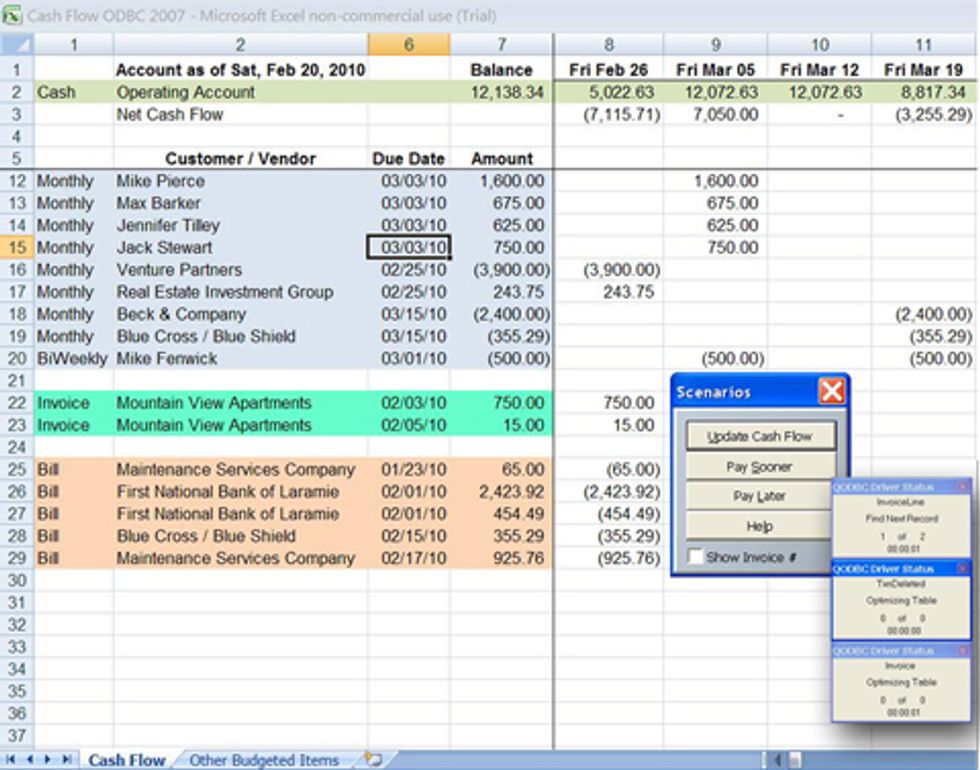Click the Pay Sooner button
Screen dimensions: 980x770
tap(761, 467)
